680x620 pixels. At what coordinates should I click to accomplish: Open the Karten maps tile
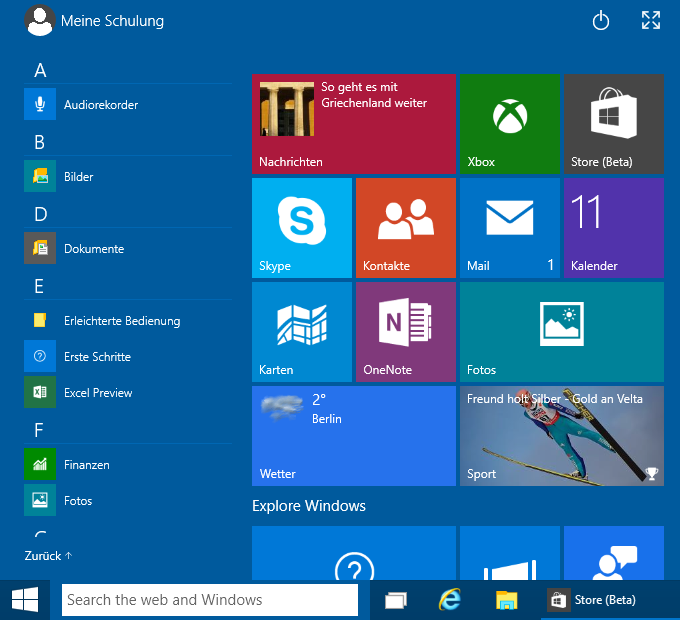[x=301, y=331]
